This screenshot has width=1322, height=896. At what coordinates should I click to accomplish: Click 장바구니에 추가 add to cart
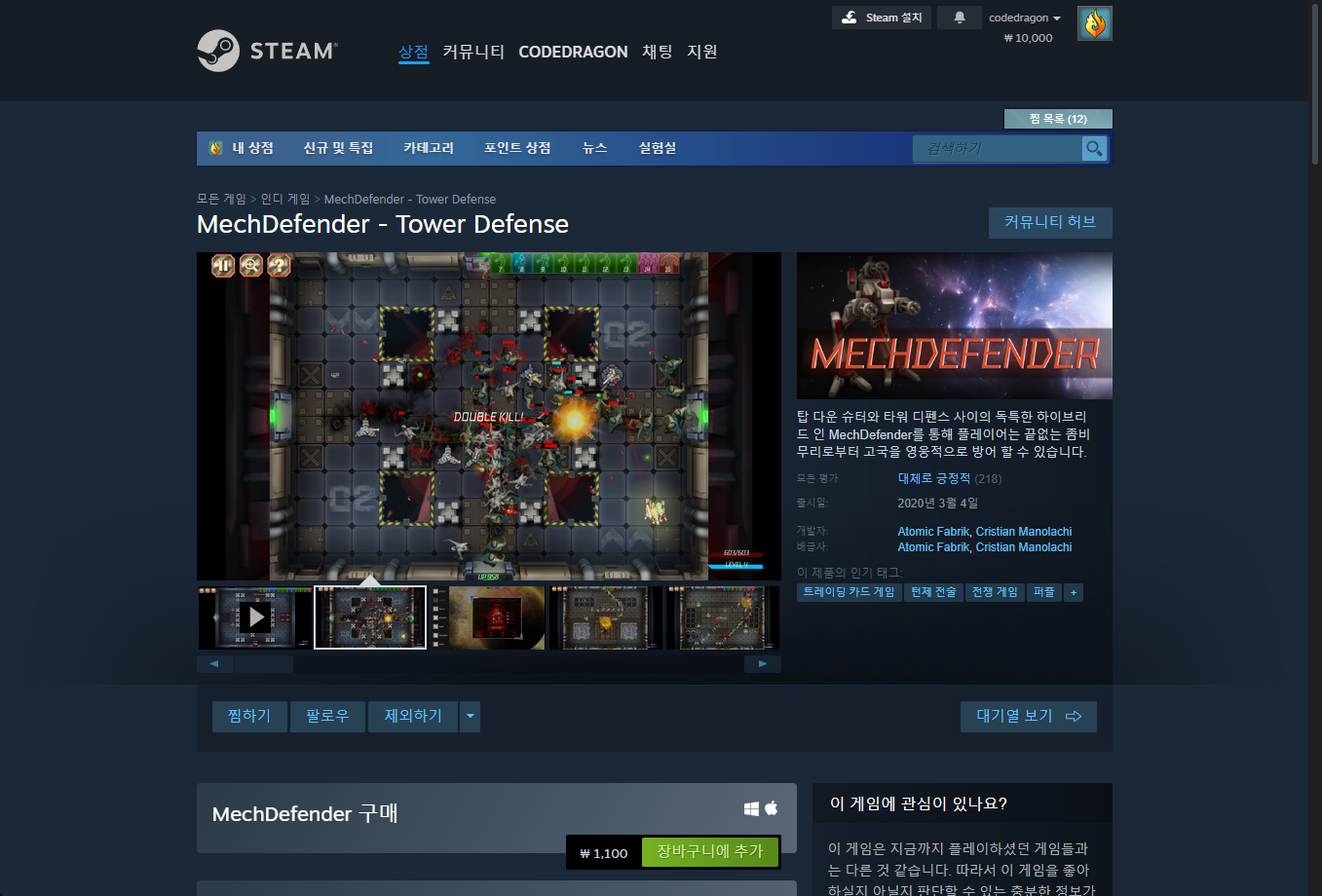pos(710,852)
